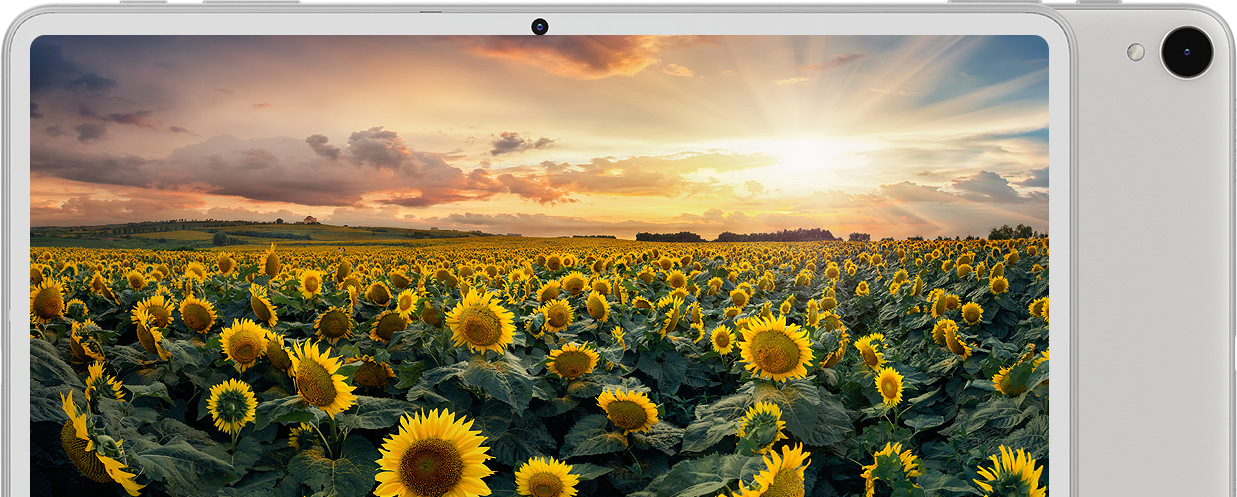Click the thin microphone slot on the top bezel
This screenshot has width=1237, height=497.
click(430, 12)
